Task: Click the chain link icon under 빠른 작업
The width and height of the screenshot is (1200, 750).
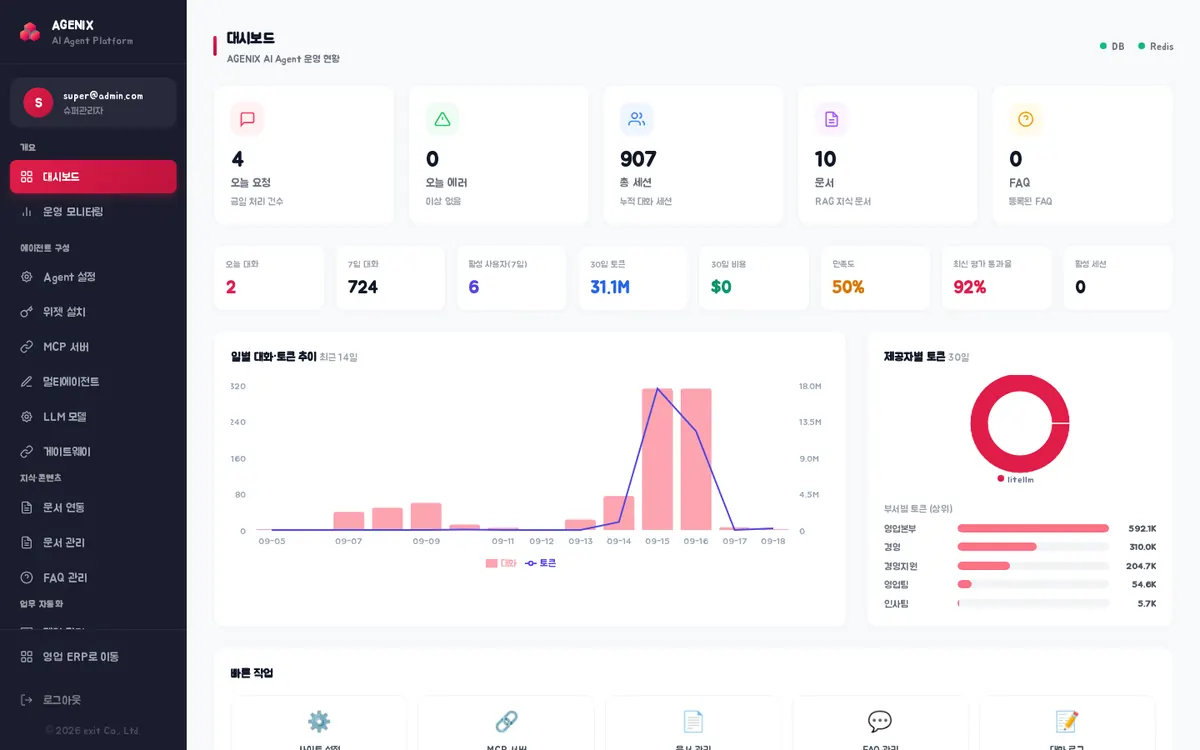Action: tap(506, 722)
